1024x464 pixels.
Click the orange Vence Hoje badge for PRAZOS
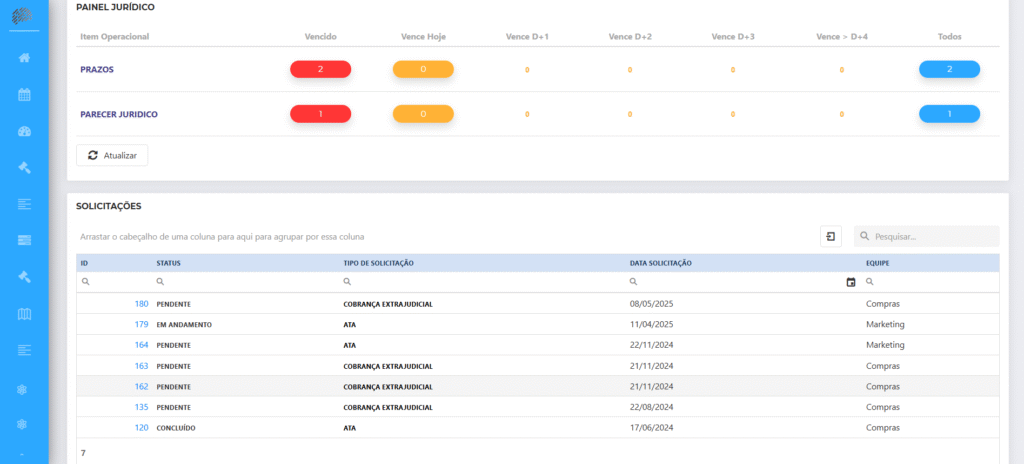click(x=423, y=69)
